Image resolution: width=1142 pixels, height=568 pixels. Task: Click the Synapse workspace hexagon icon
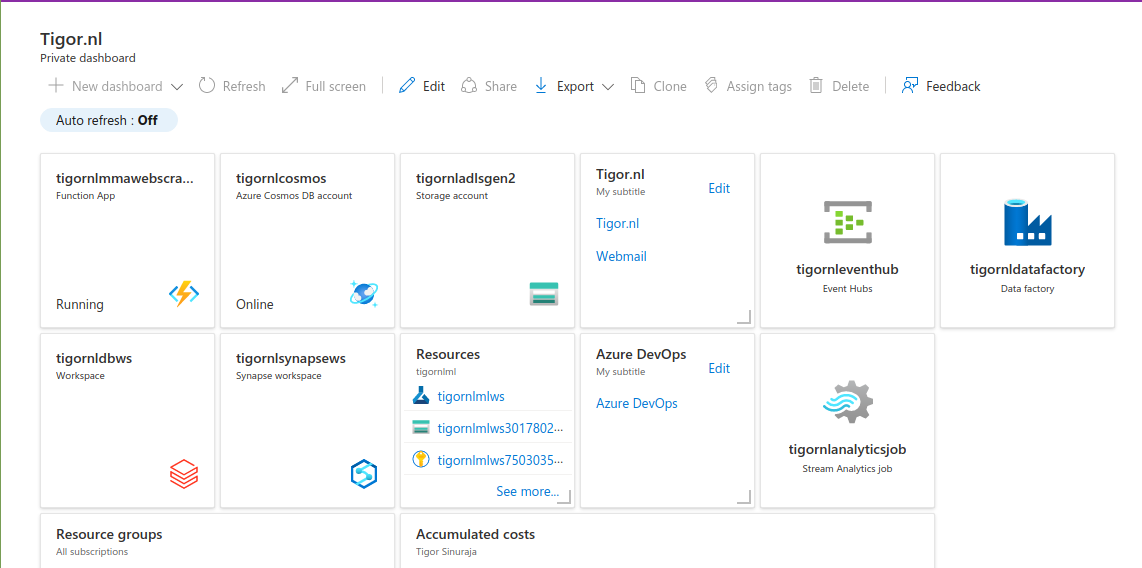(364, 474)
